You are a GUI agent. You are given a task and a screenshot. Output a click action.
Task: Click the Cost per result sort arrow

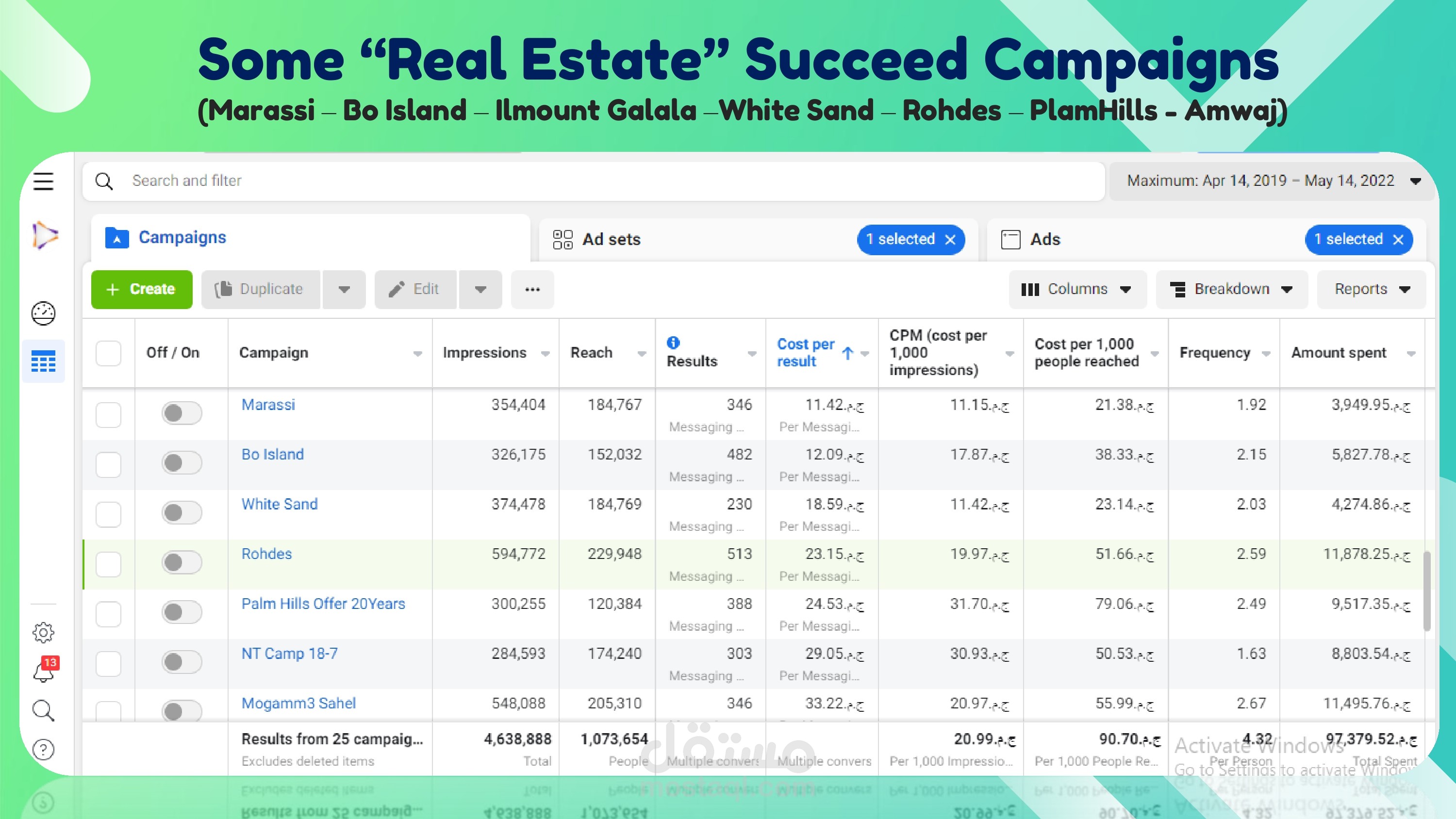[847, 353]
